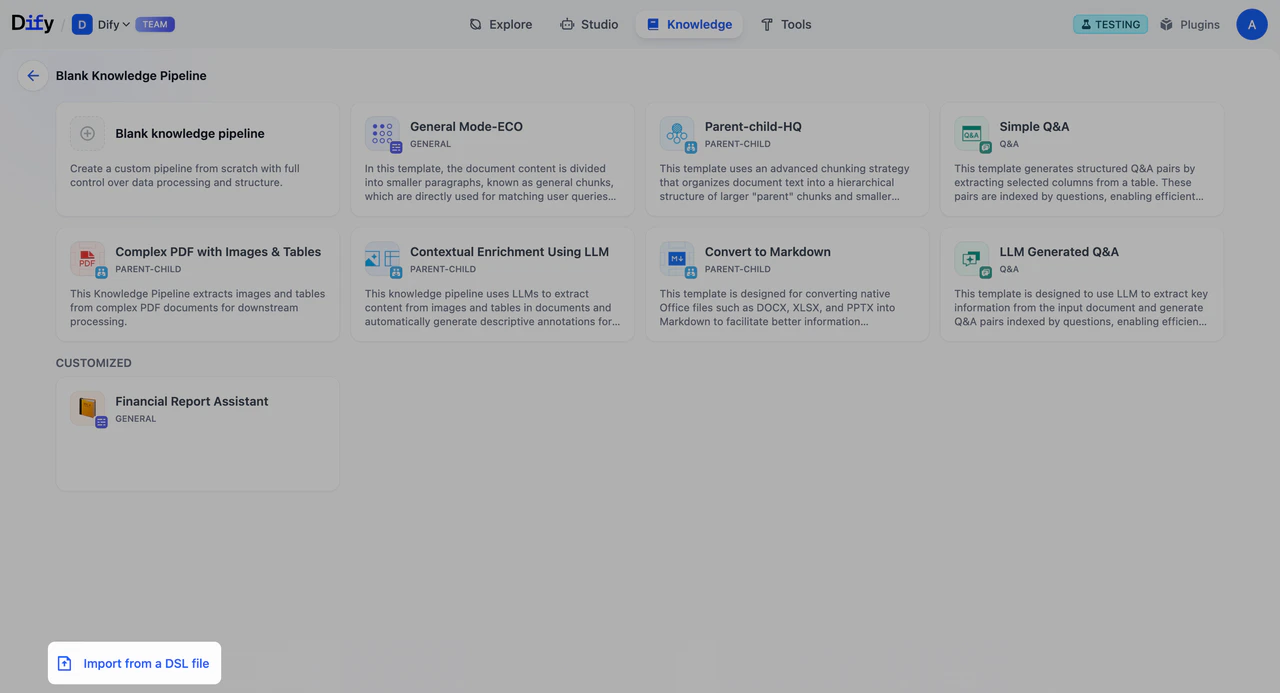Image resolution: width=1280 pixels, height=693 pixels.
Task: Click the Blank Knowledge Pipeline page heading
Action: 131,76
